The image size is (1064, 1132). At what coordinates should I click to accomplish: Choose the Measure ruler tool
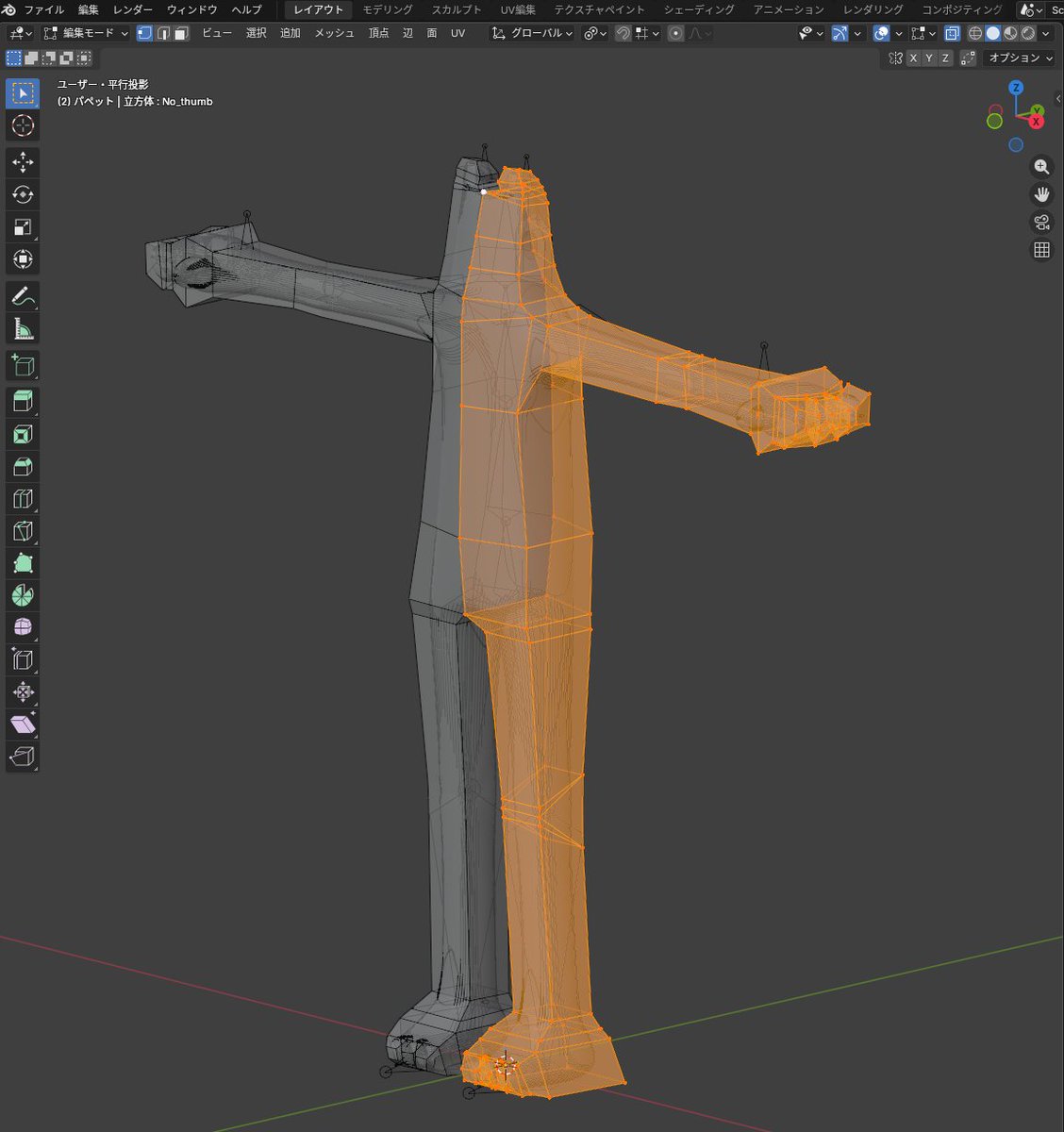23,328
